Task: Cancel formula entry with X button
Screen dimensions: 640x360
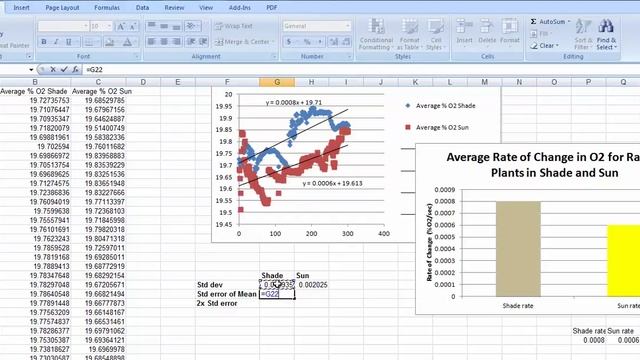Action: tap(53, 69)
